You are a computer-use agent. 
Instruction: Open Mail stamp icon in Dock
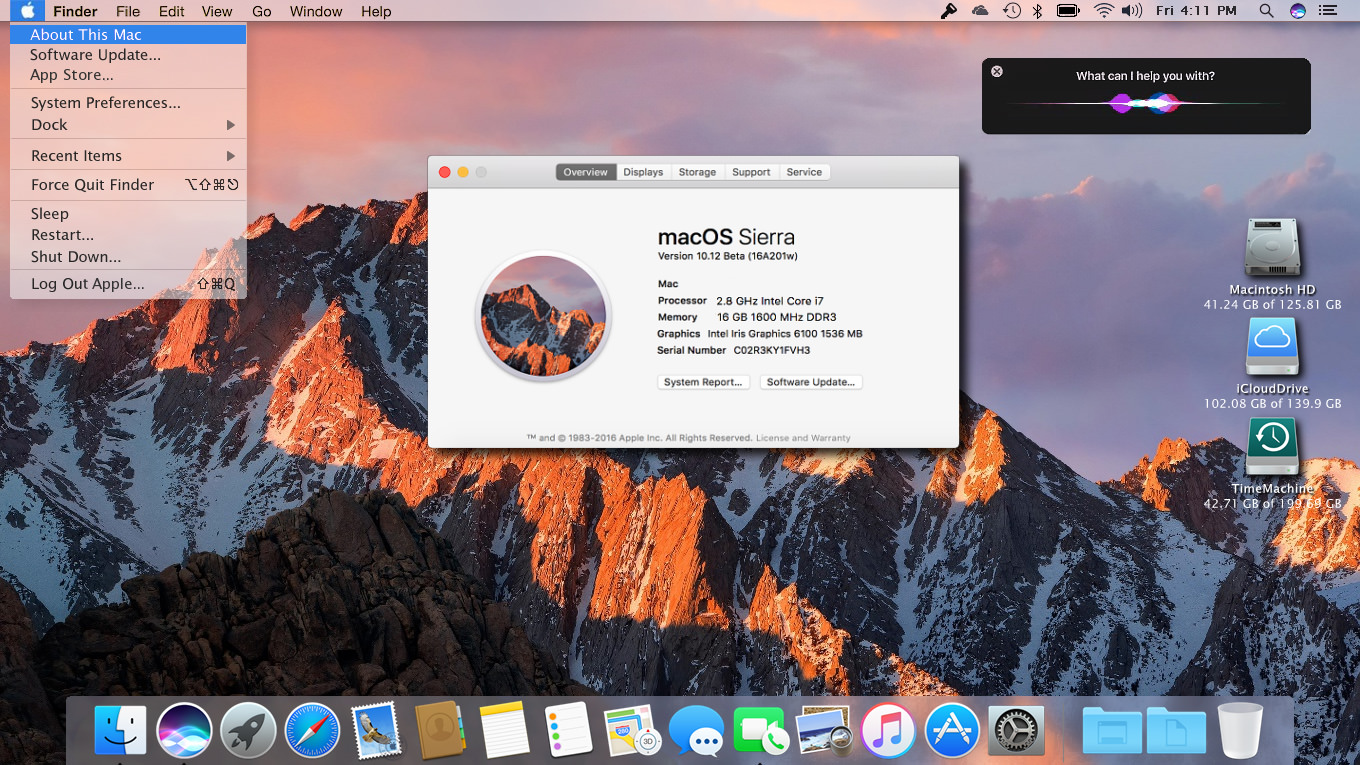[x=376, y=730]
